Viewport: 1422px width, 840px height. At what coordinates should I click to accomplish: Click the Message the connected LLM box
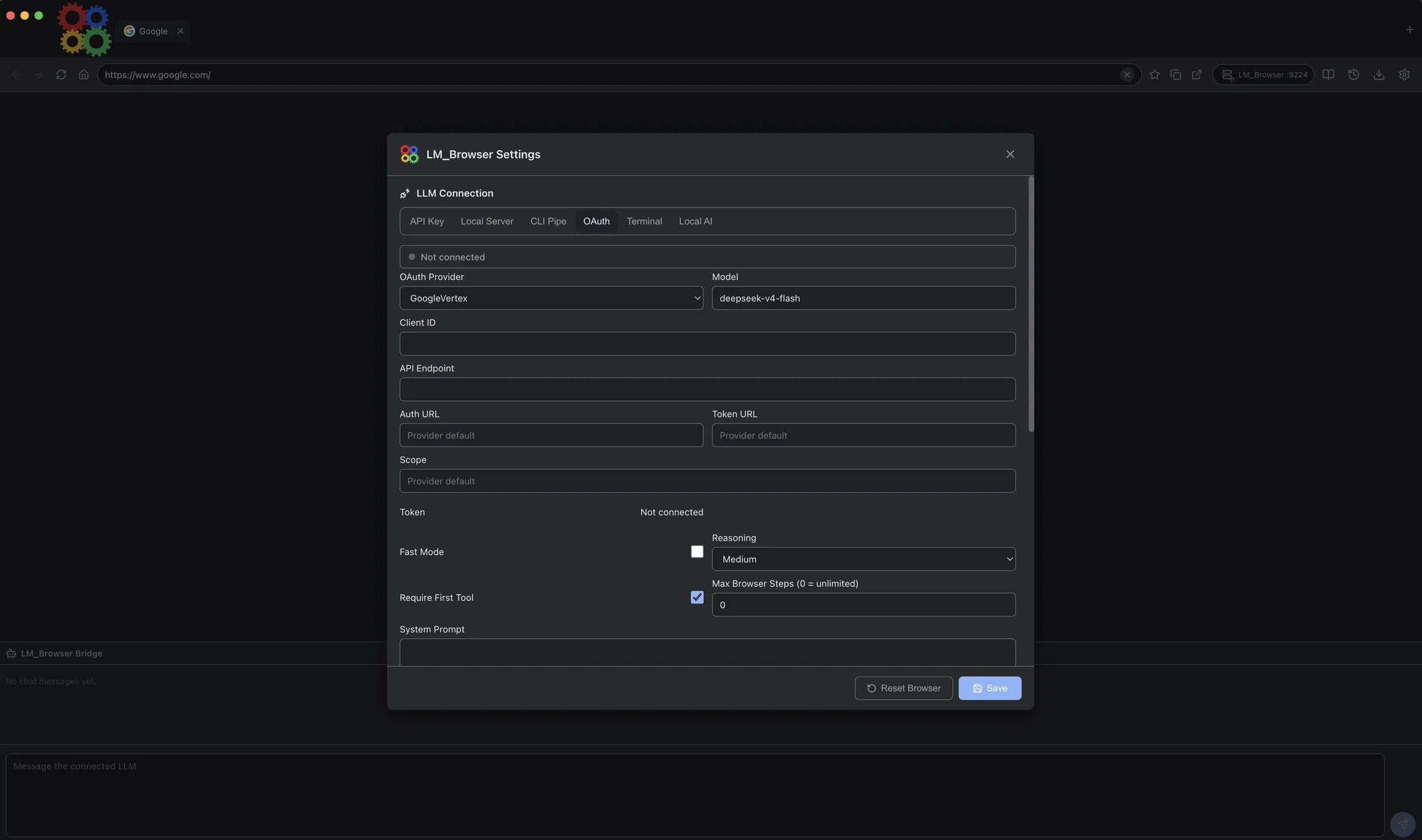point(695,795)
